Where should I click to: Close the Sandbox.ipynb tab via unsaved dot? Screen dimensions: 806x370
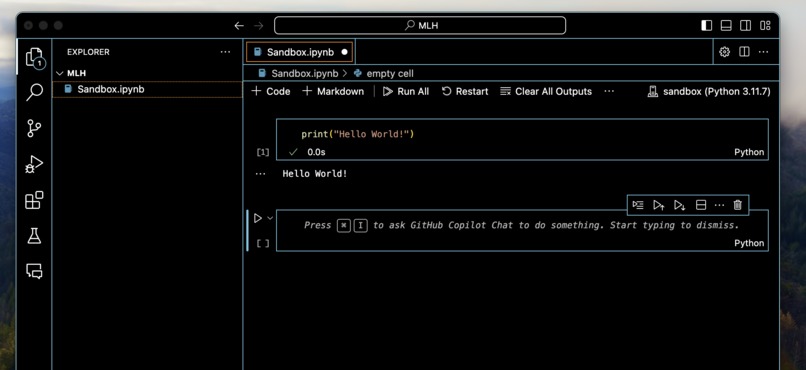click(344, 52)
